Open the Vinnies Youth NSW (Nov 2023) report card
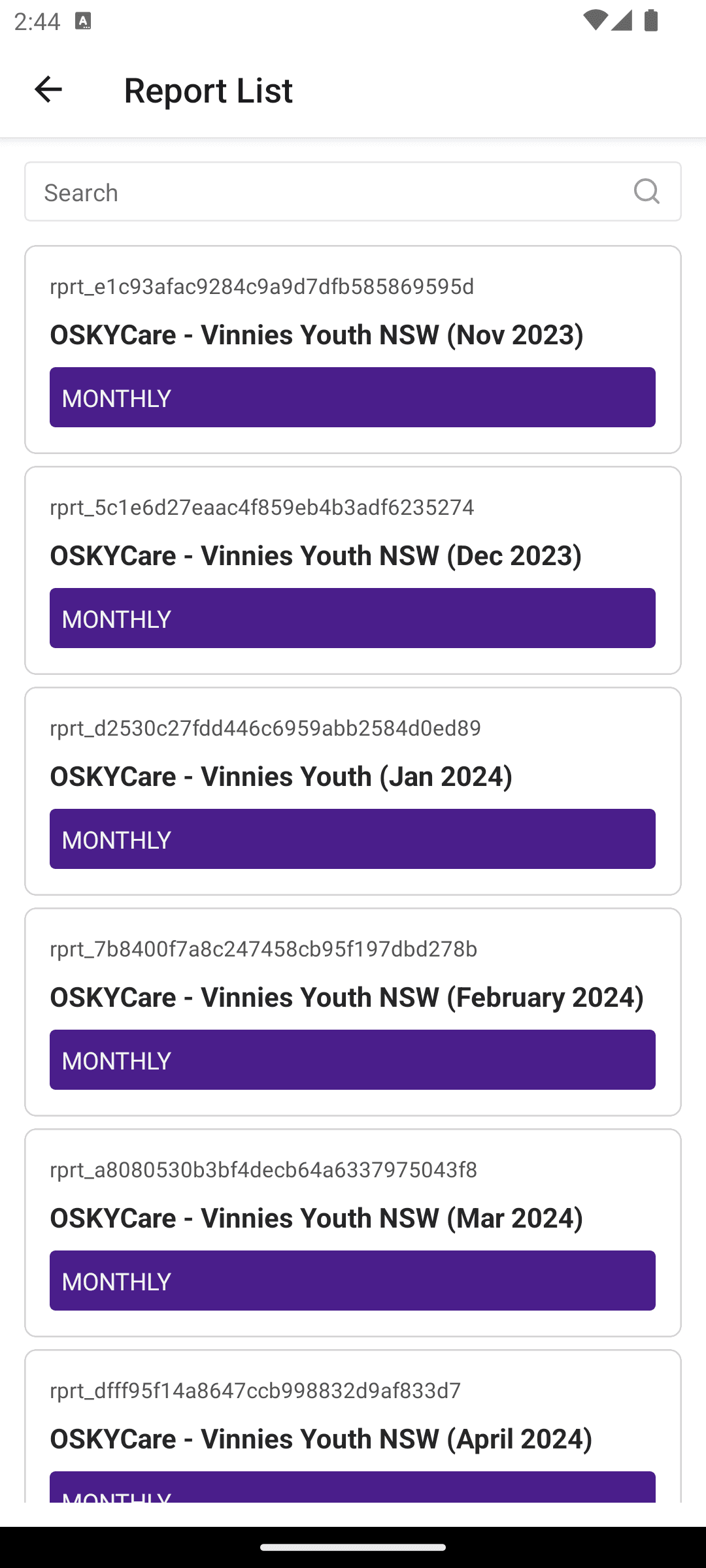The image size is (706, 1568). 353,335
